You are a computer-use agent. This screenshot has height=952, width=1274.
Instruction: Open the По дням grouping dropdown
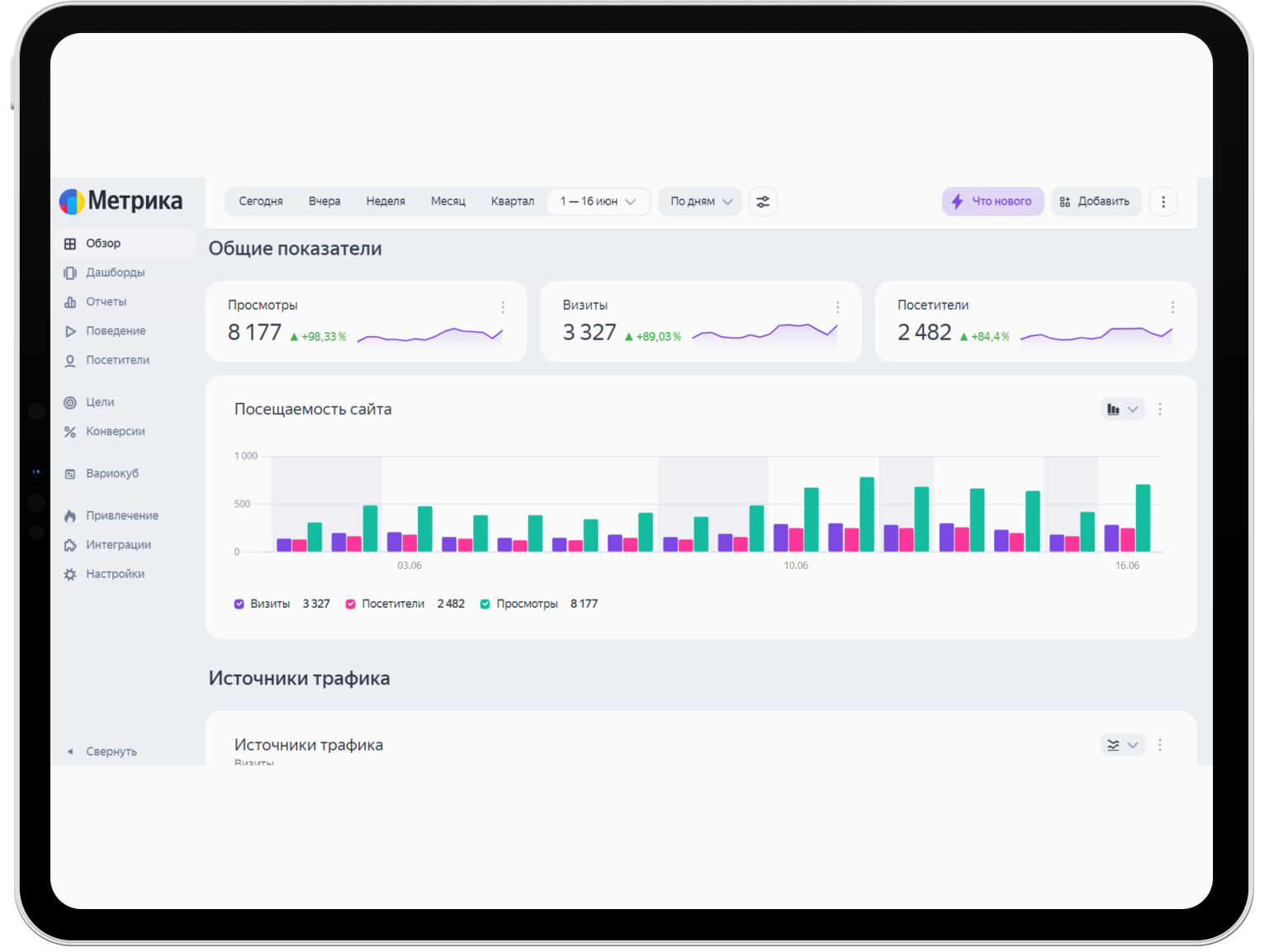[x=700, y=201]
